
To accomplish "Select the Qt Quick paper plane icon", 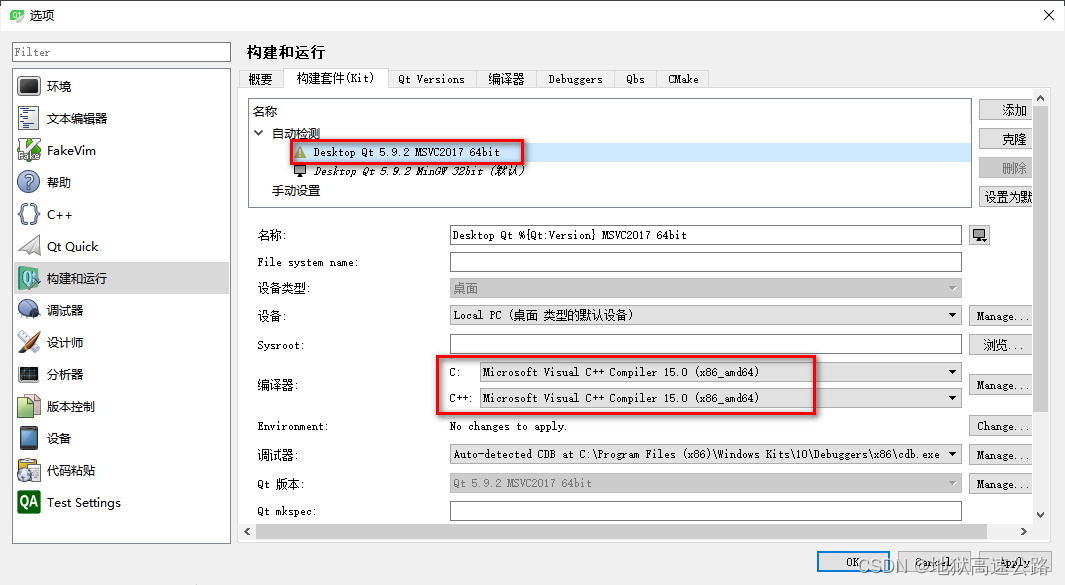I will point(29,246).
